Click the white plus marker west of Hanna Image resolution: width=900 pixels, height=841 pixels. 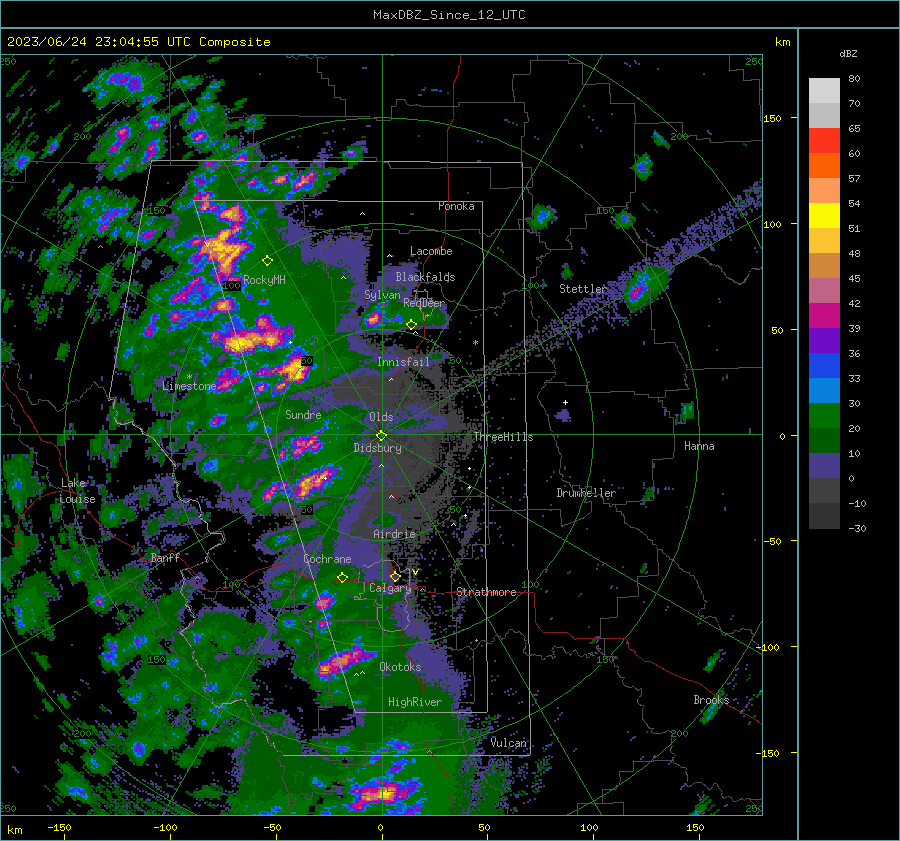click(x=565, y=402)
